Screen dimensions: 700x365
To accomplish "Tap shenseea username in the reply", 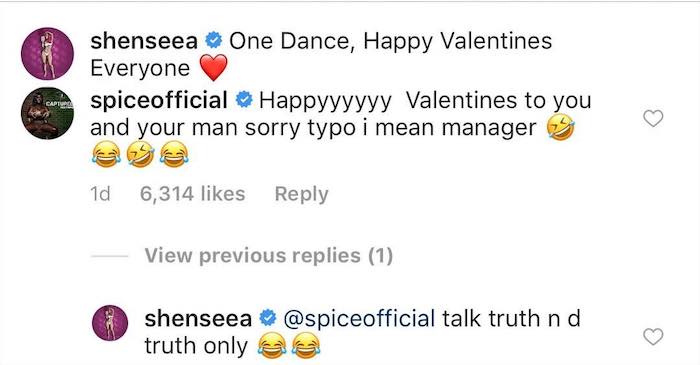I will pyautogui.click(x=198, y=319).
